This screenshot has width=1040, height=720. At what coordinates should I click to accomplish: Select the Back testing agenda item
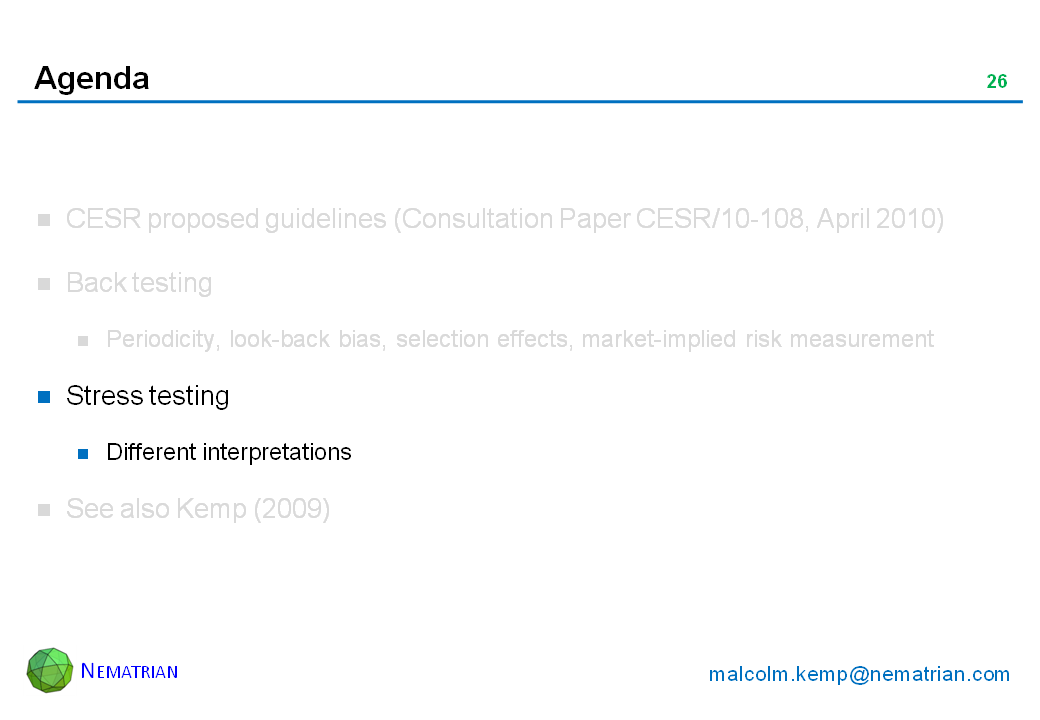pos(138,283)
